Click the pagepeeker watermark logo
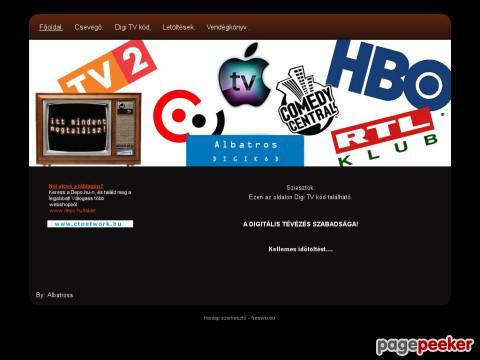This screenshot has width=480, height=360. pyautogui.click(x=425, y=345)
